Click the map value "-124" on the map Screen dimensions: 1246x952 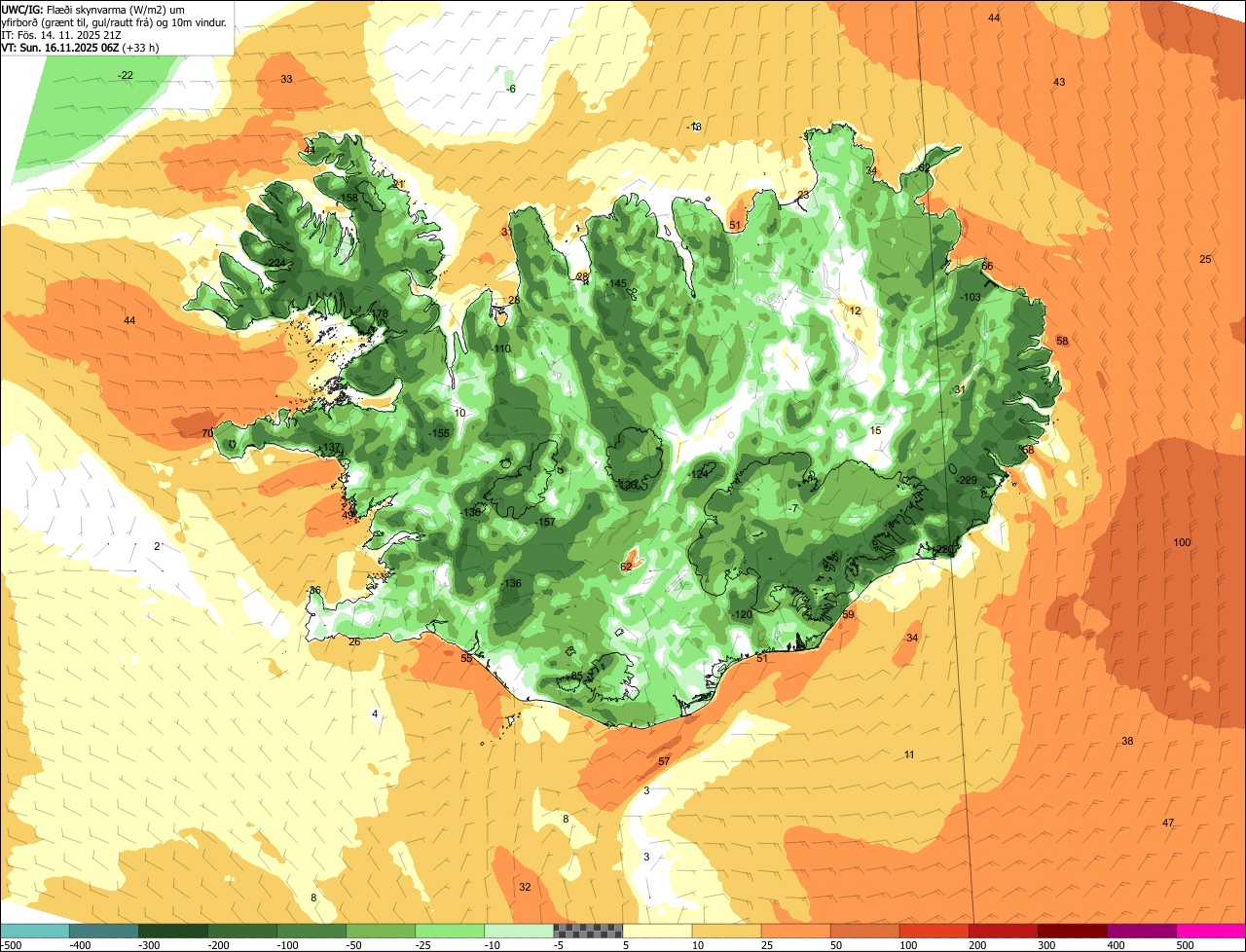[x=698, y=474]
